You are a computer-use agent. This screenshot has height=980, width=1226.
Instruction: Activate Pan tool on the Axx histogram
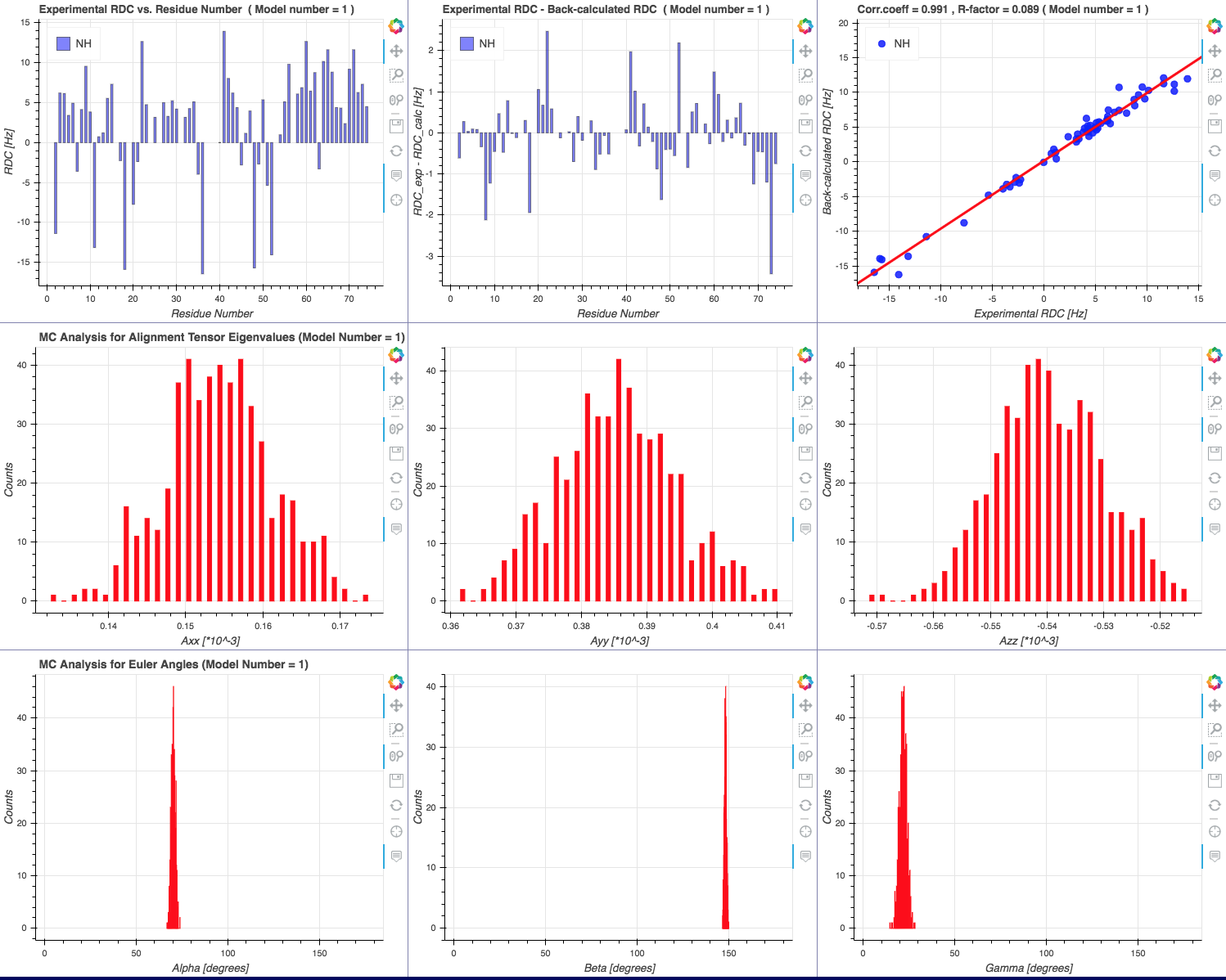(396, 378)
